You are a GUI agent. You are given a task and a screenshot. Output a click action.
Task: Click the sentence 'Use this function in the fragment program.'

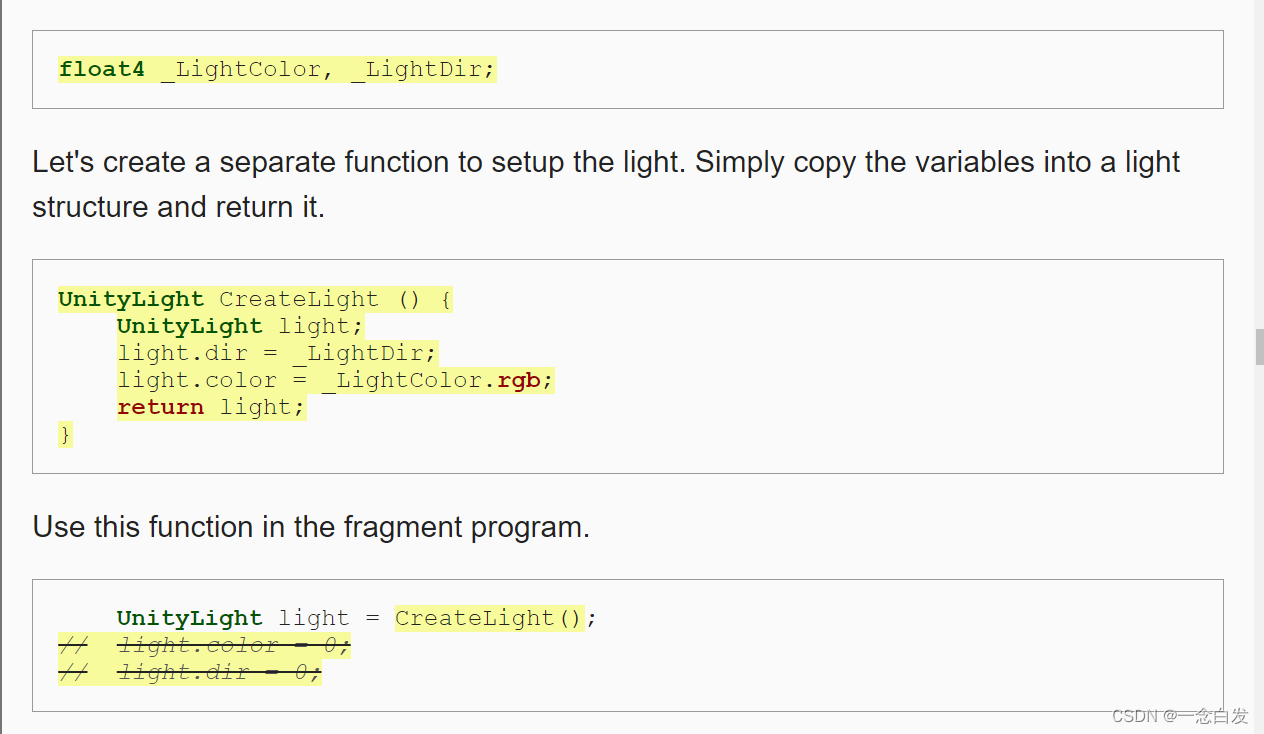coord(311,526)
